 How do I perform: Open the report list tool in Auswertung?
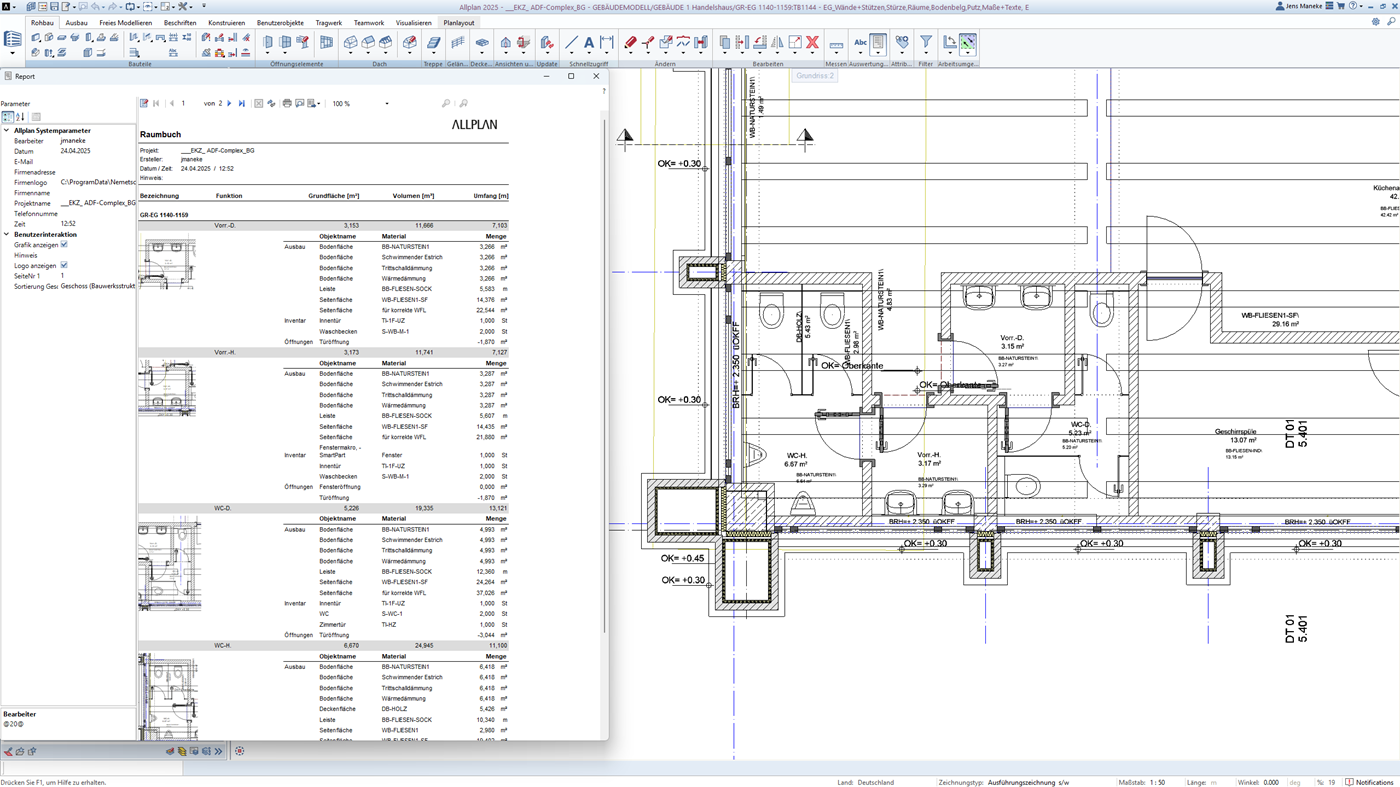[878, 43]
